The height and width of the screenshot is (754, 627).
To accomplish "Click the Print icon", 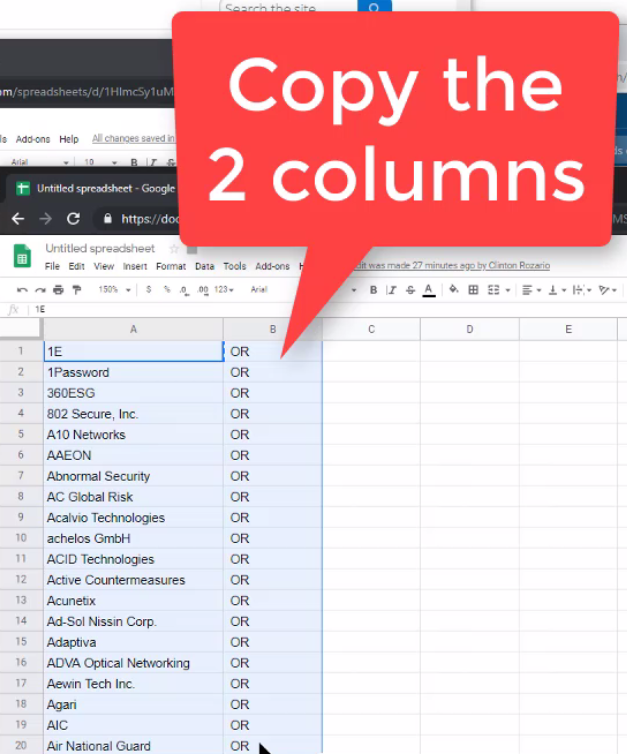I will point(58,290).
